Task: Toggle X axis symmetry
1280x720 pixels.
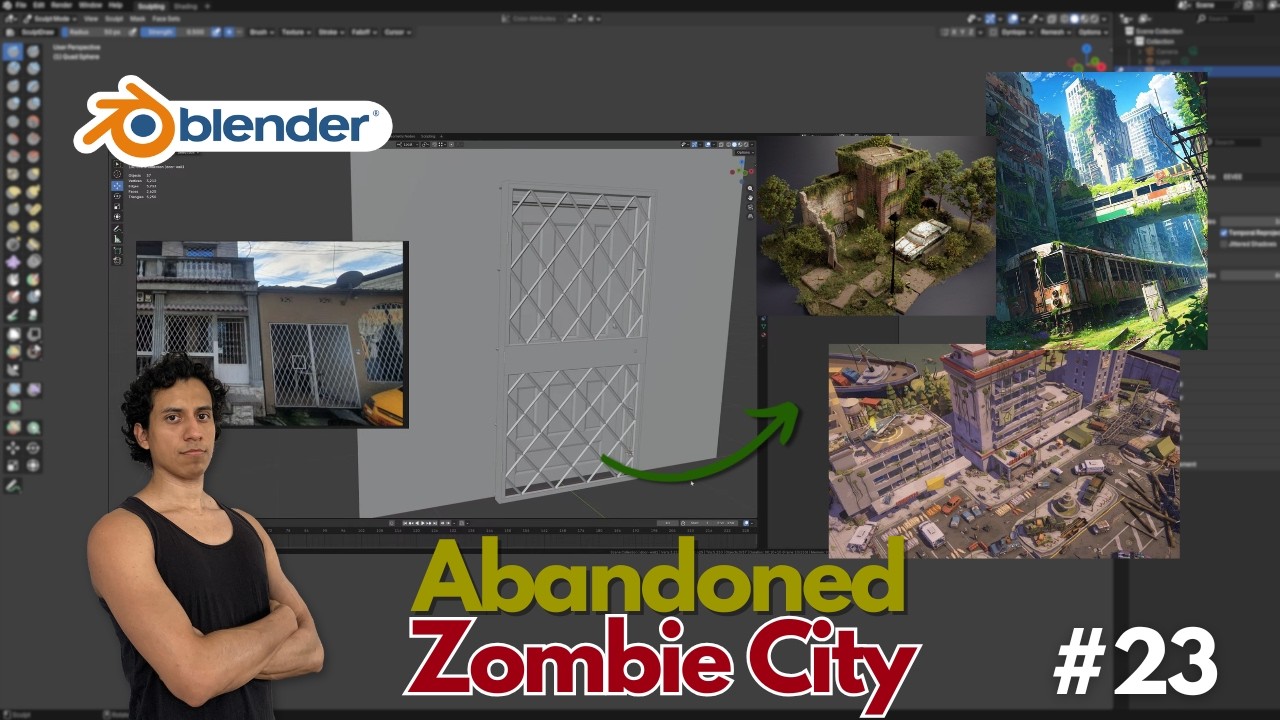Action: coord(954,32)
